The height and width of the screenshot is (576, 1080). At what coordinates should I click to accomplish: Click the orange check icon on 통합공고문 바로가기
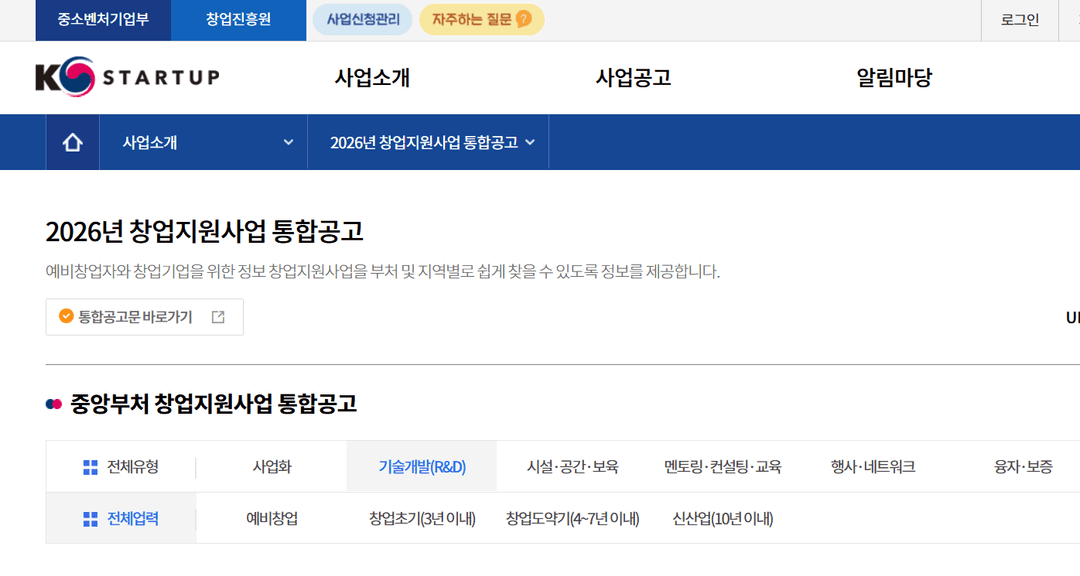click(66, 316)
